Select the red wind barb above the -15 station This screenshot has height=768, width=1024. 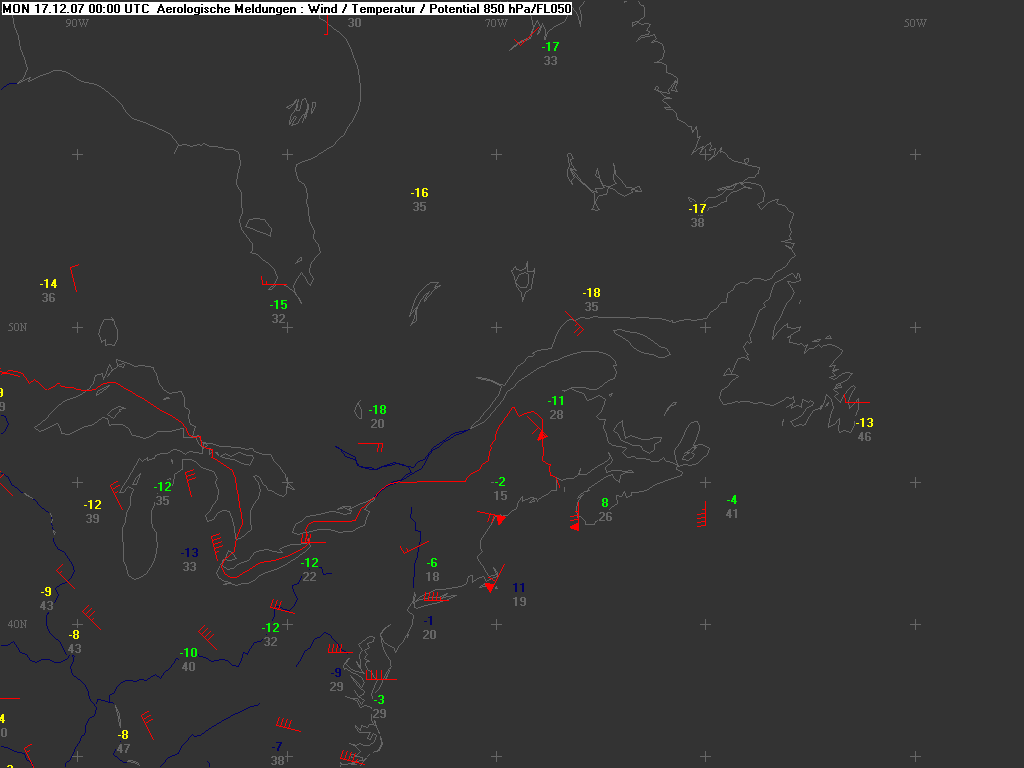pyautogui.click(x=275, y=286)
